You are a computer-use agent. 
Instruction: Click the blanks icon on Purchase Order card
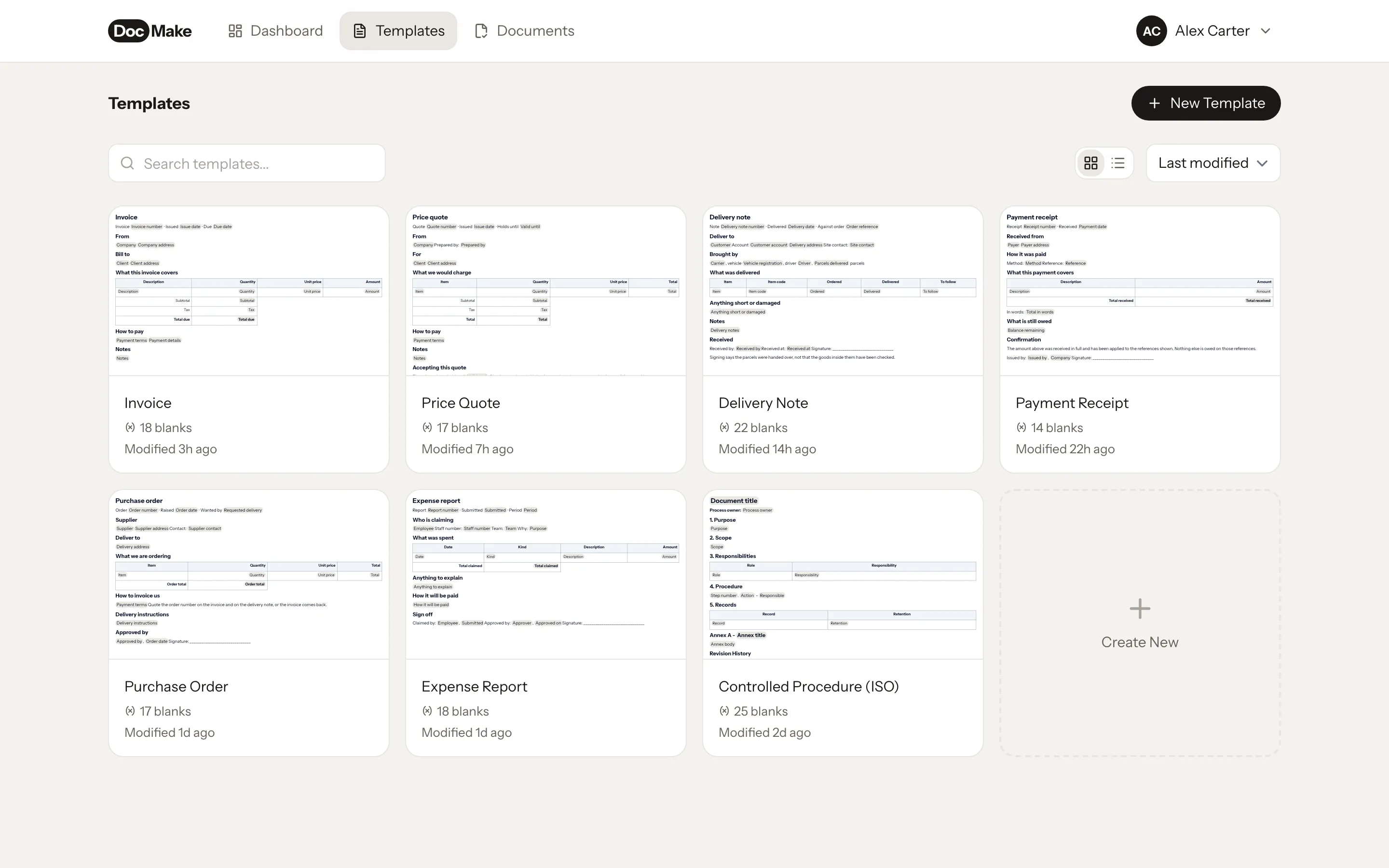tap(130, 711)
